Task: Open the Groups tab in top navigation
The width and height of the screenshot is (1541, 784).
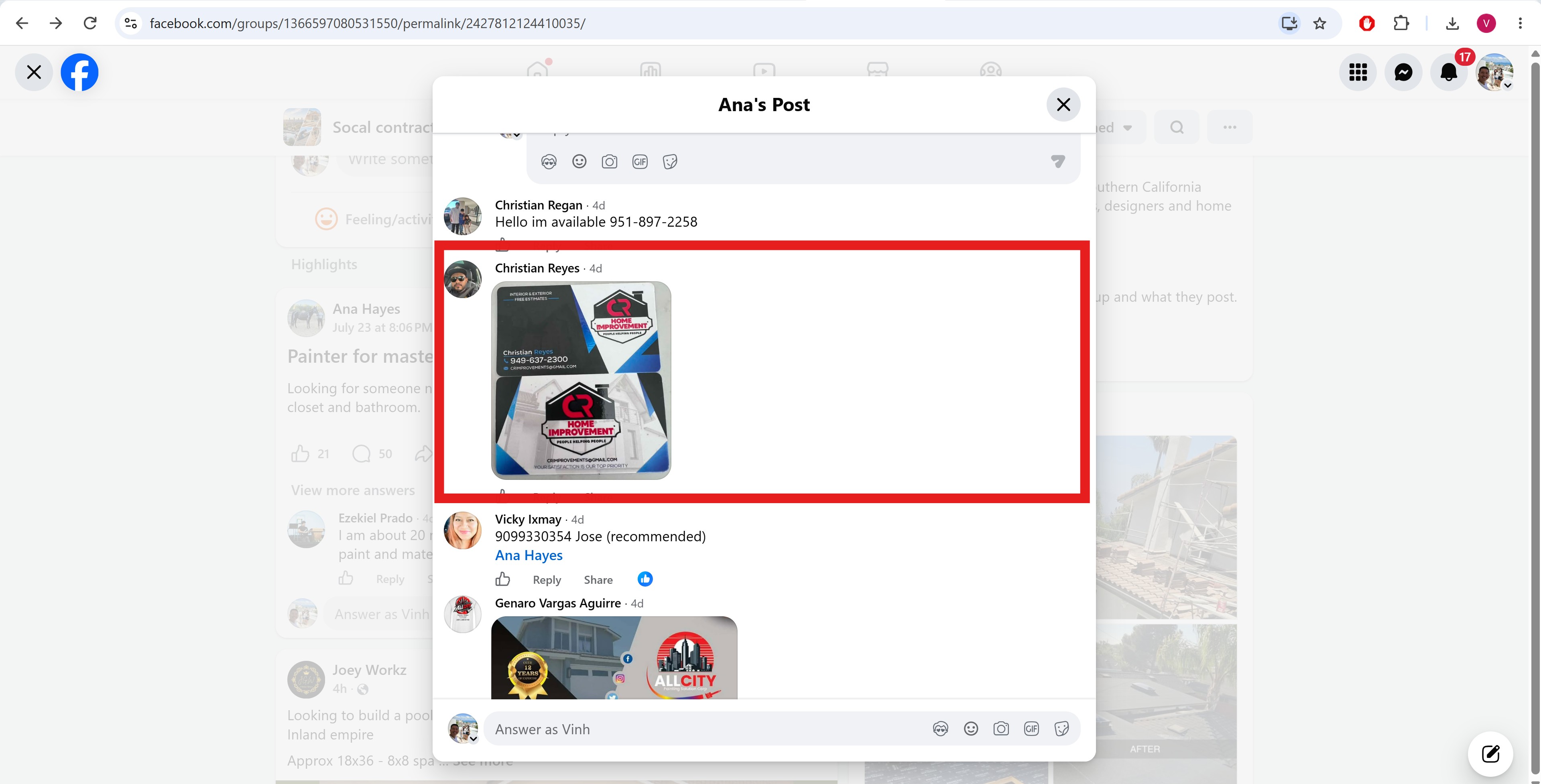Action: (x=991, y=70)
